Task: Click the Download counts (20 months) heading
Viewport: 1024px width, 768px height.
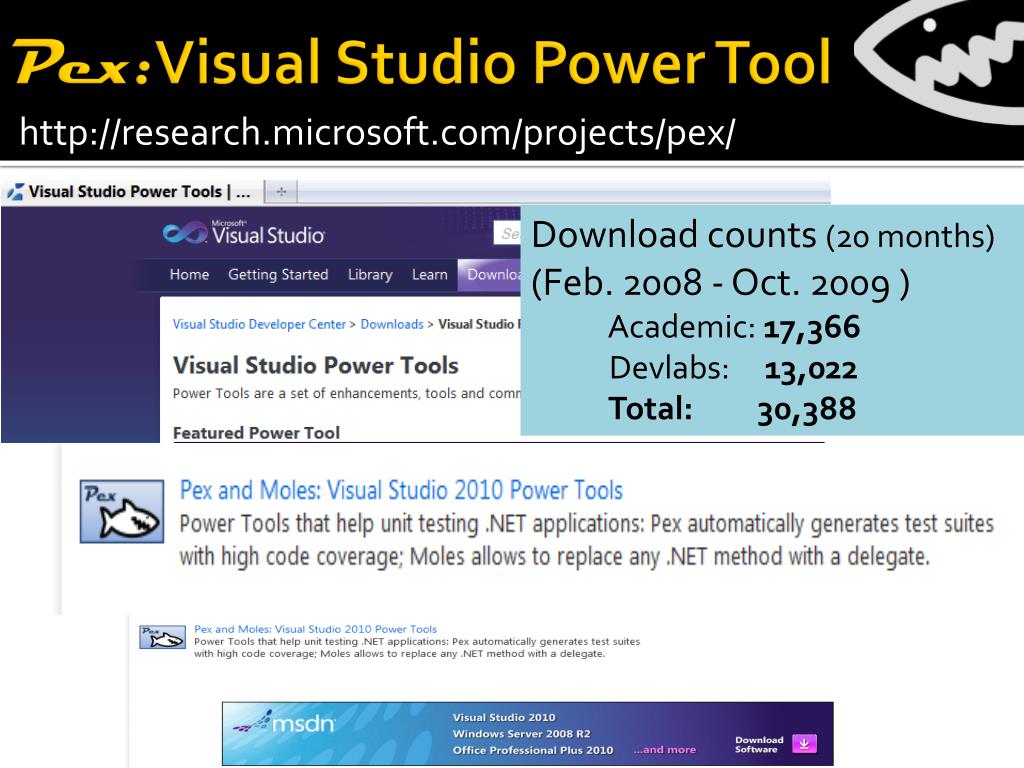Action: click(763, 235)
